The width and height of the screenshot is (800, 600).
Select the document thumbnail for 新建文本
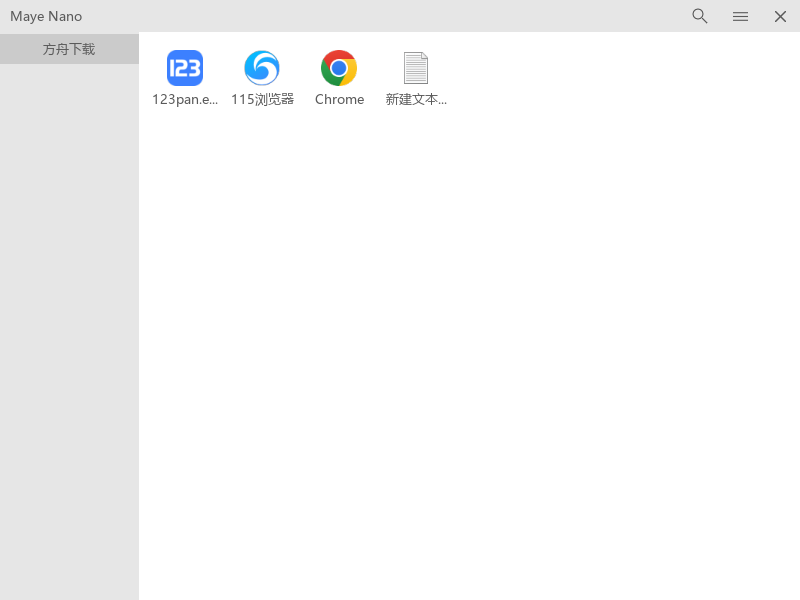416,68
